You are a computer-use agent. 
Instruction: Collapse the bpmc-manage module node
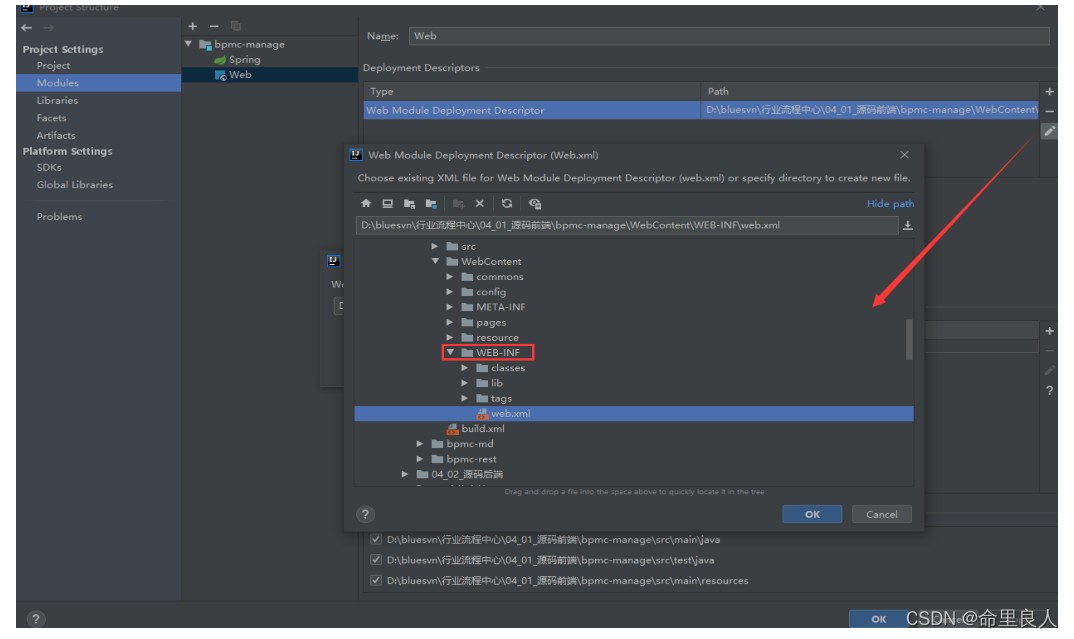(188, 44)
